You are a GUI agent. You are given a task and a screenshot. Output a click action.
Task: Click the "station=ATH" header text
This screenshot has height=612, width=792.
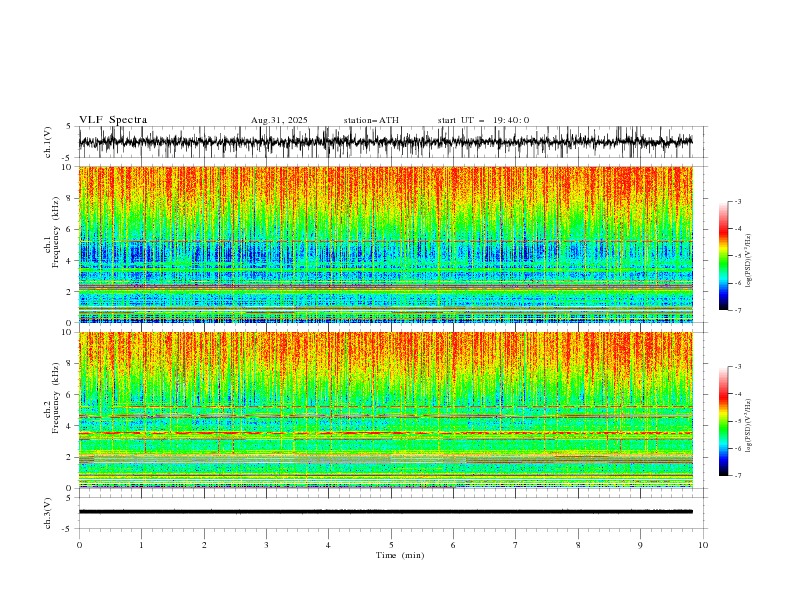(371, 120)
